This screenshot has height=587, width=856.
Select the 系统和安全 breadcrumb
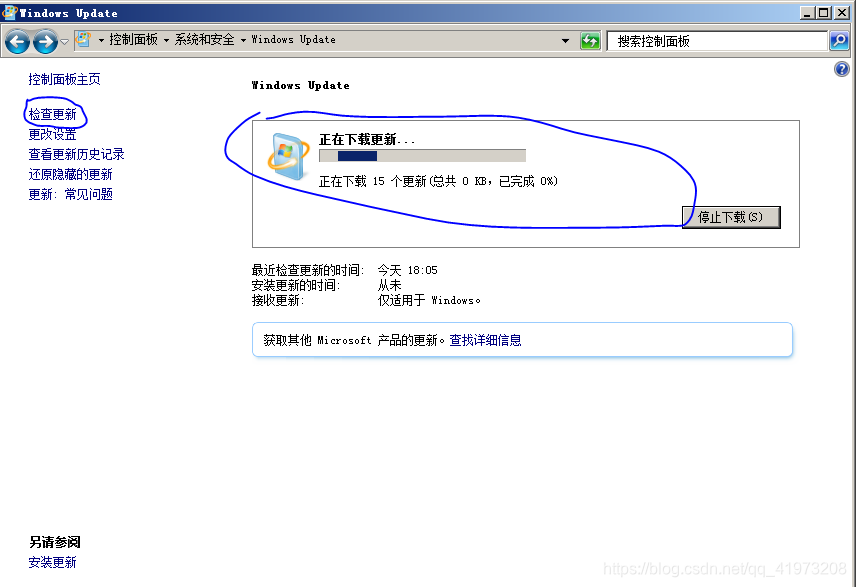pos(204,39)
